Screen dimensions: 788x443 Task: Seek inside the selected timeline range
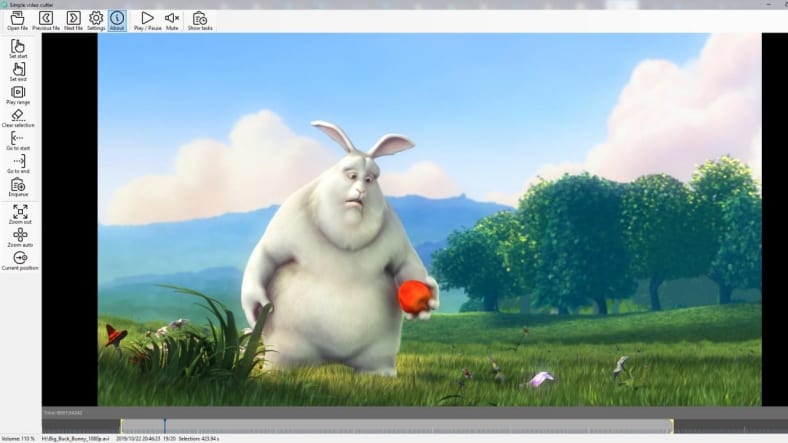point(396,426)
